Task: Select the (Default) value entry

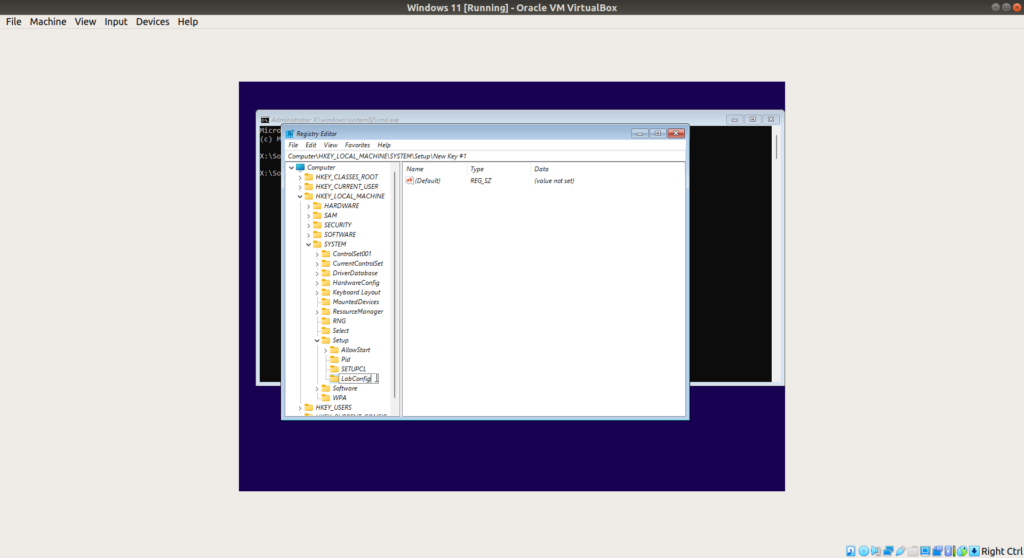Action: pos(427,181)
